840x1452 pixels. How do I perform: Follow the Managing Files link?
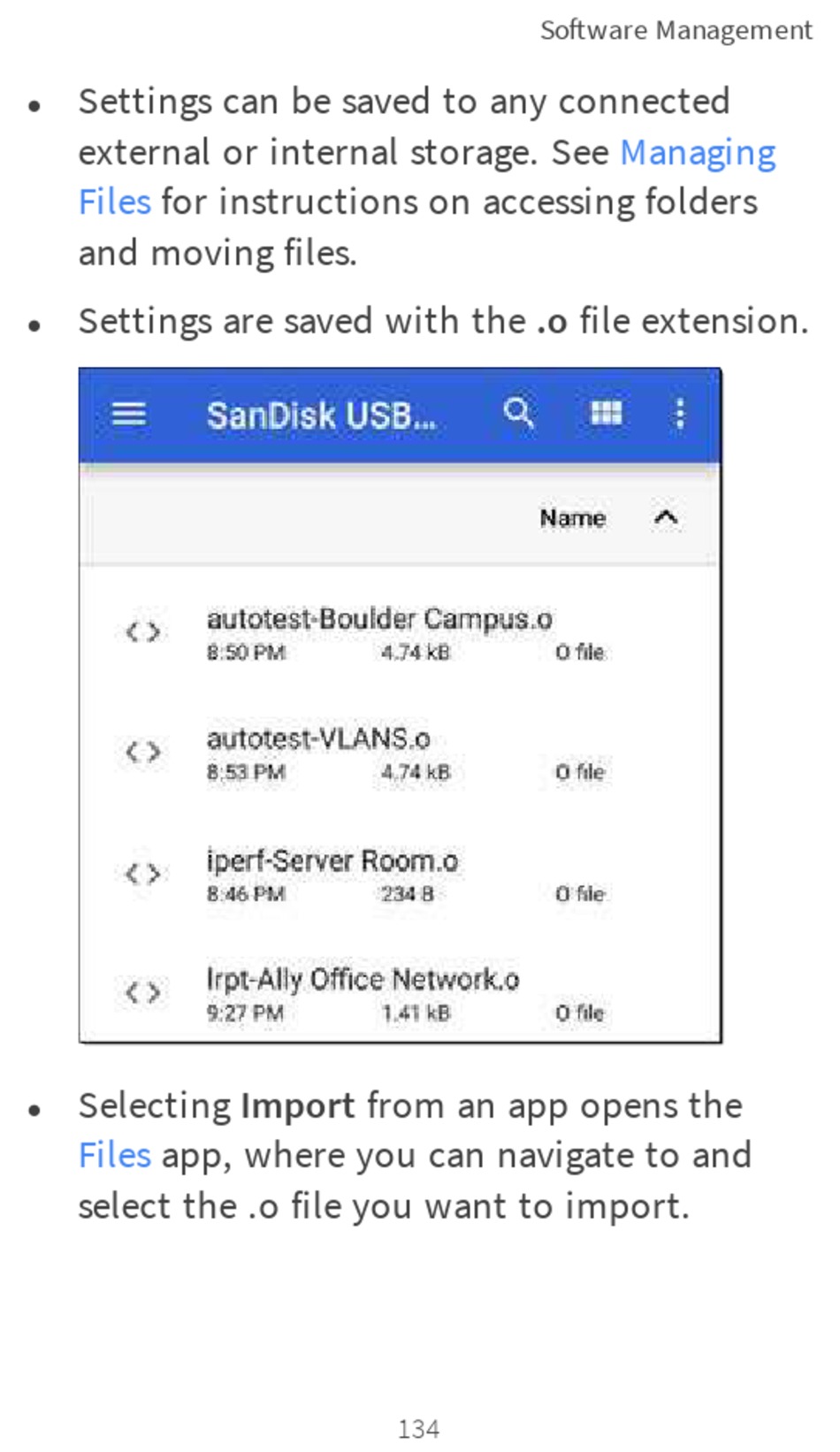427,177
